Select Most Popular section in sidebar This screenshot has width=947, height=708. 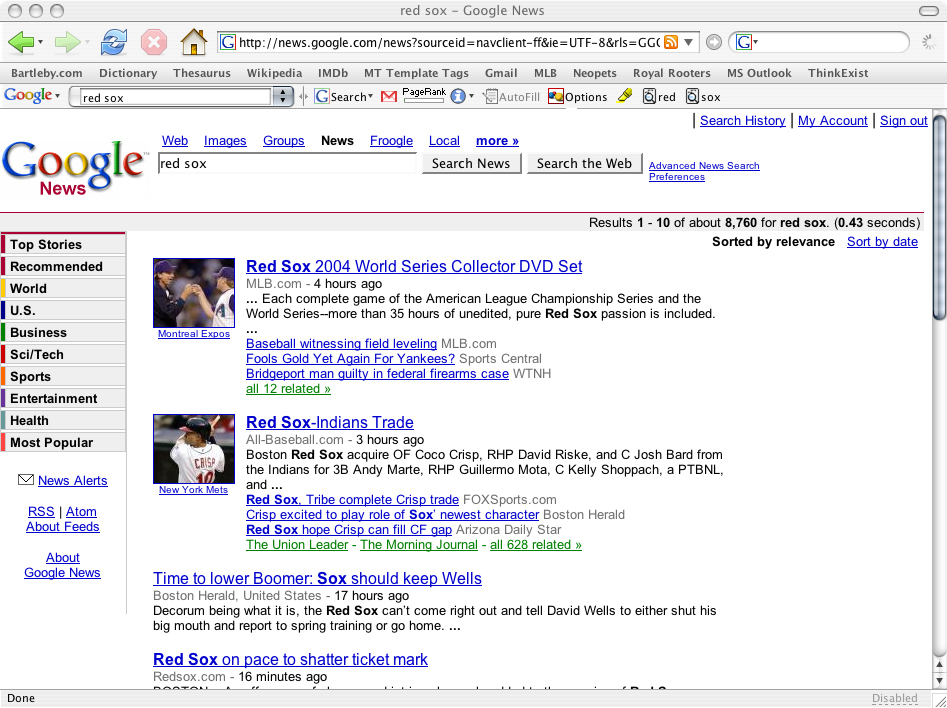tap(63, 442)
